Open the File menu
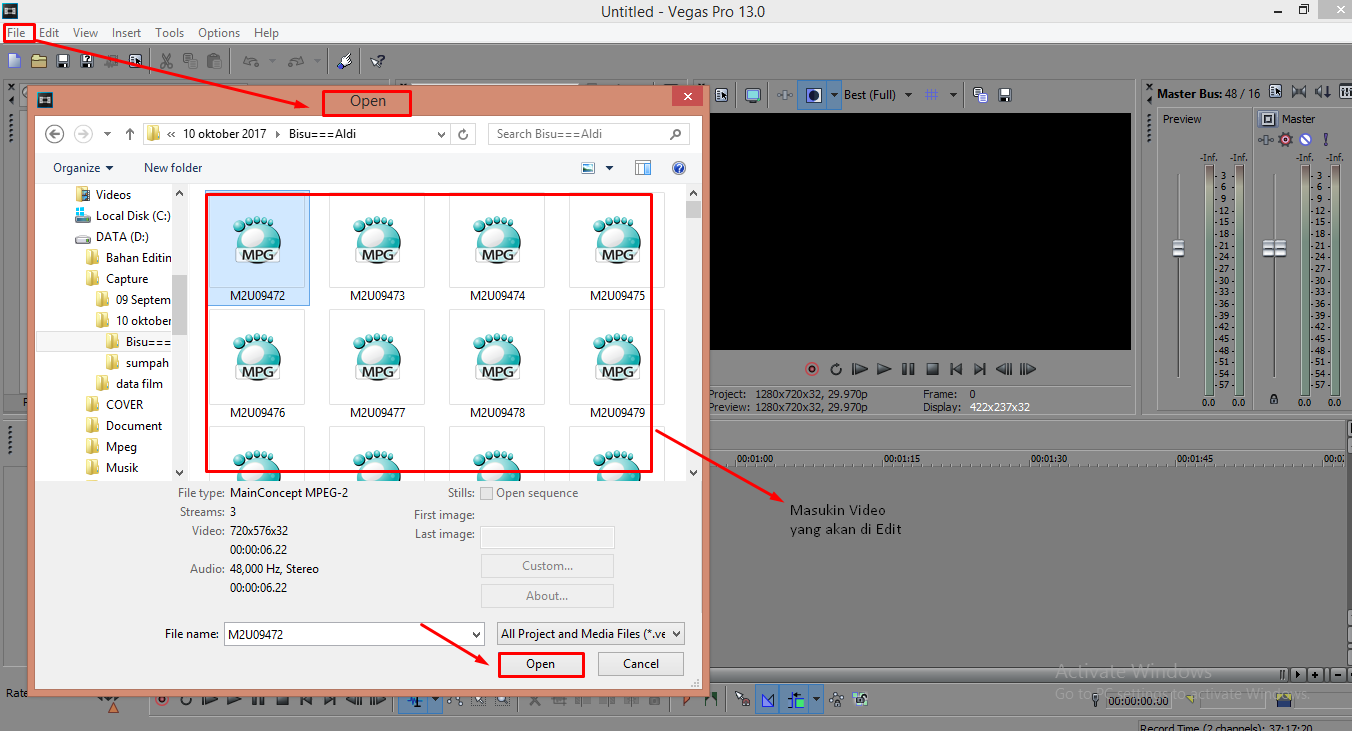The height and width of the screenshot is (731, 1352). coord(18,32)
